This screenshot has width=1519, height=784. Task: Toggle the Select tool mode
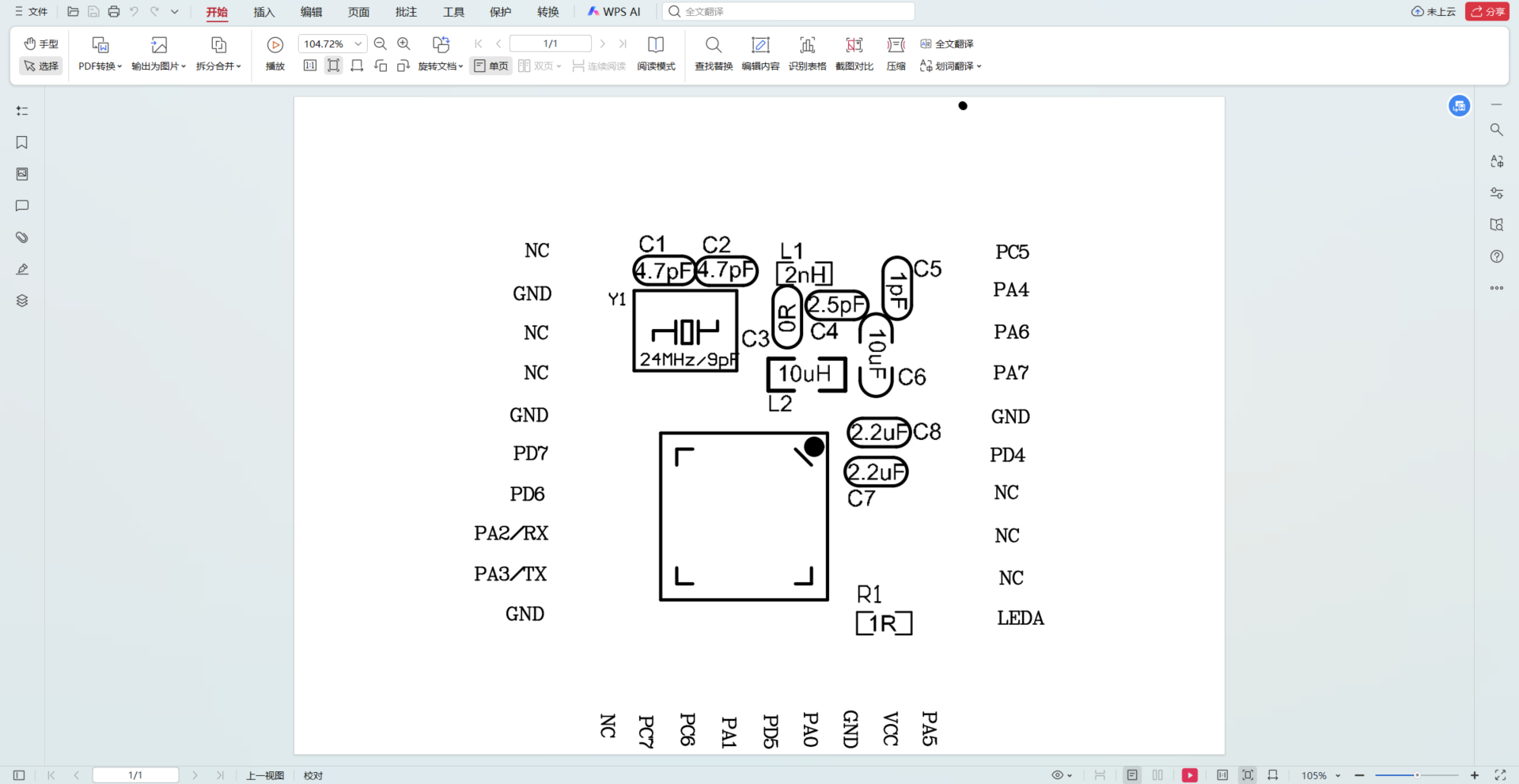(41, 66)
